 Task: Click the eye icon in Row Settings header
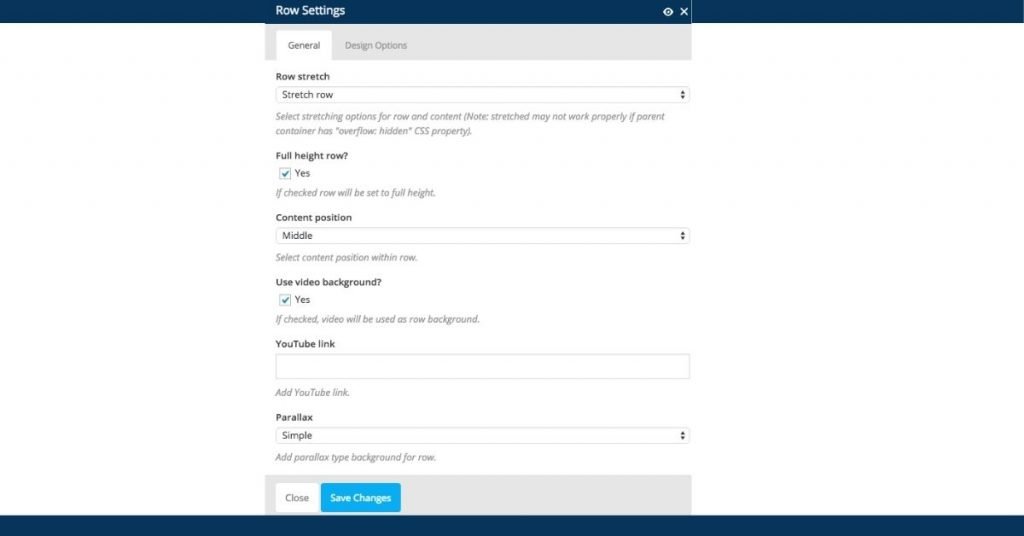(667, 12)
